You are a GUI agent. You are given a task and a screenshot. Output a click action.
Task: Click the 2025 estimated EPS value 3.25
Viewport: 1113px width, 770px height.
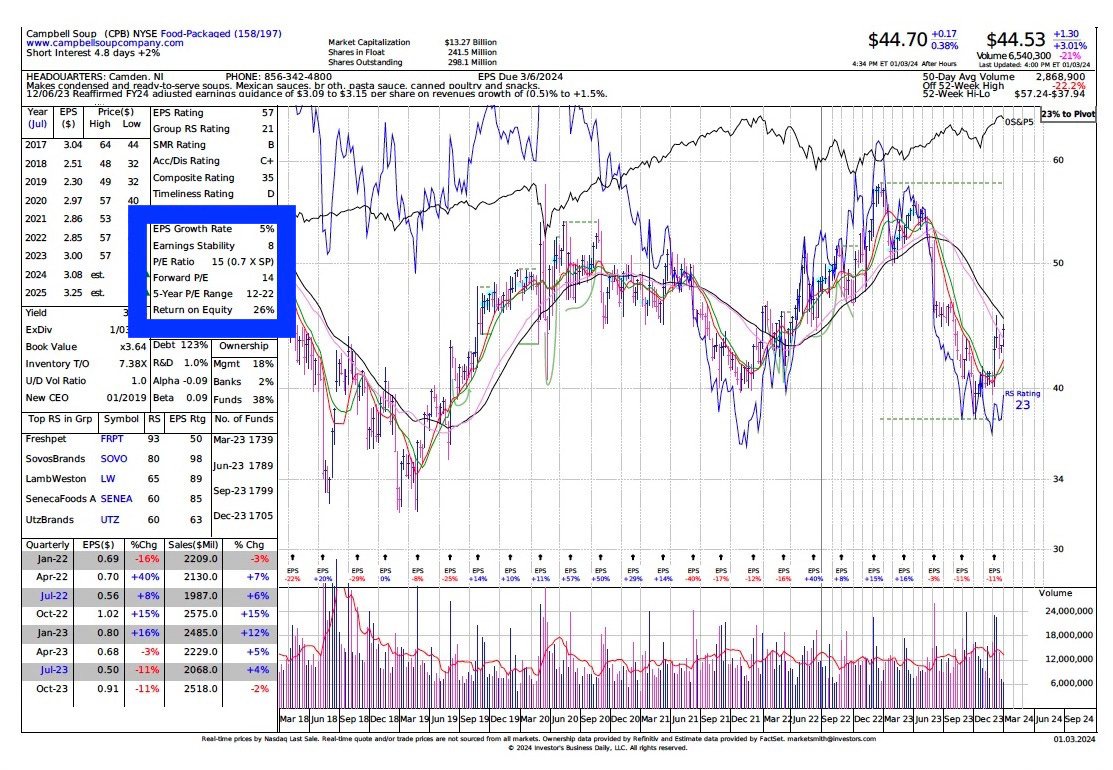[73, 293]
